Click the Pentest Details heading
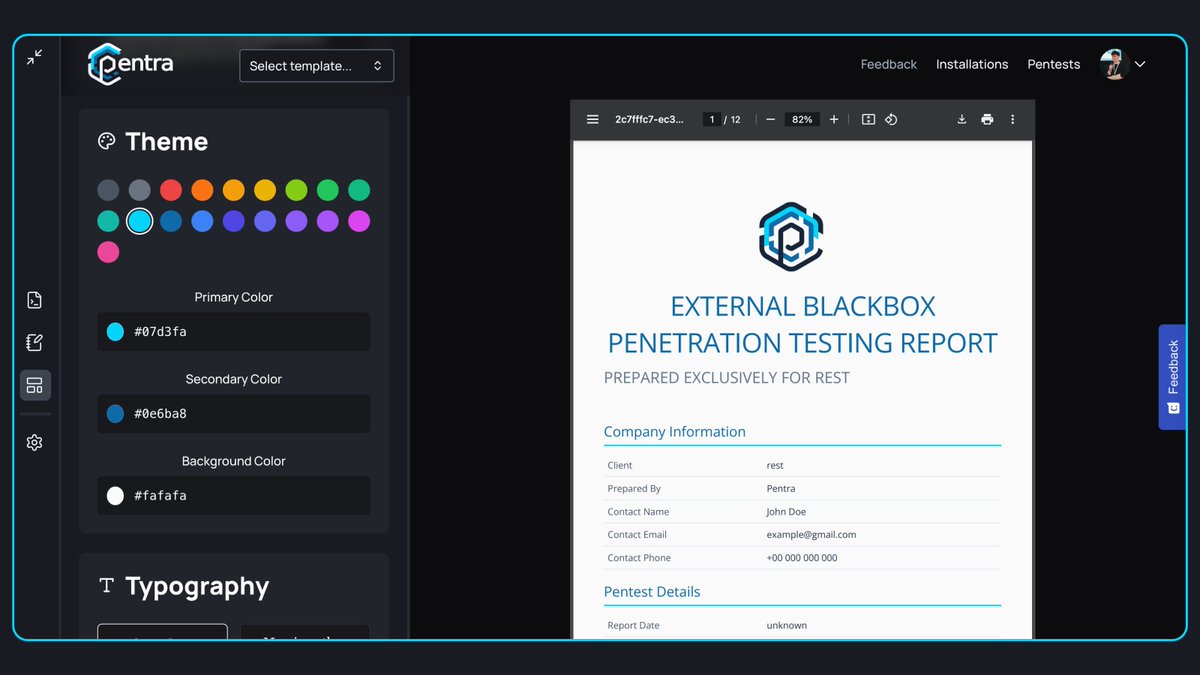Screen dimensions: 1200x675 tap(652, 592)
